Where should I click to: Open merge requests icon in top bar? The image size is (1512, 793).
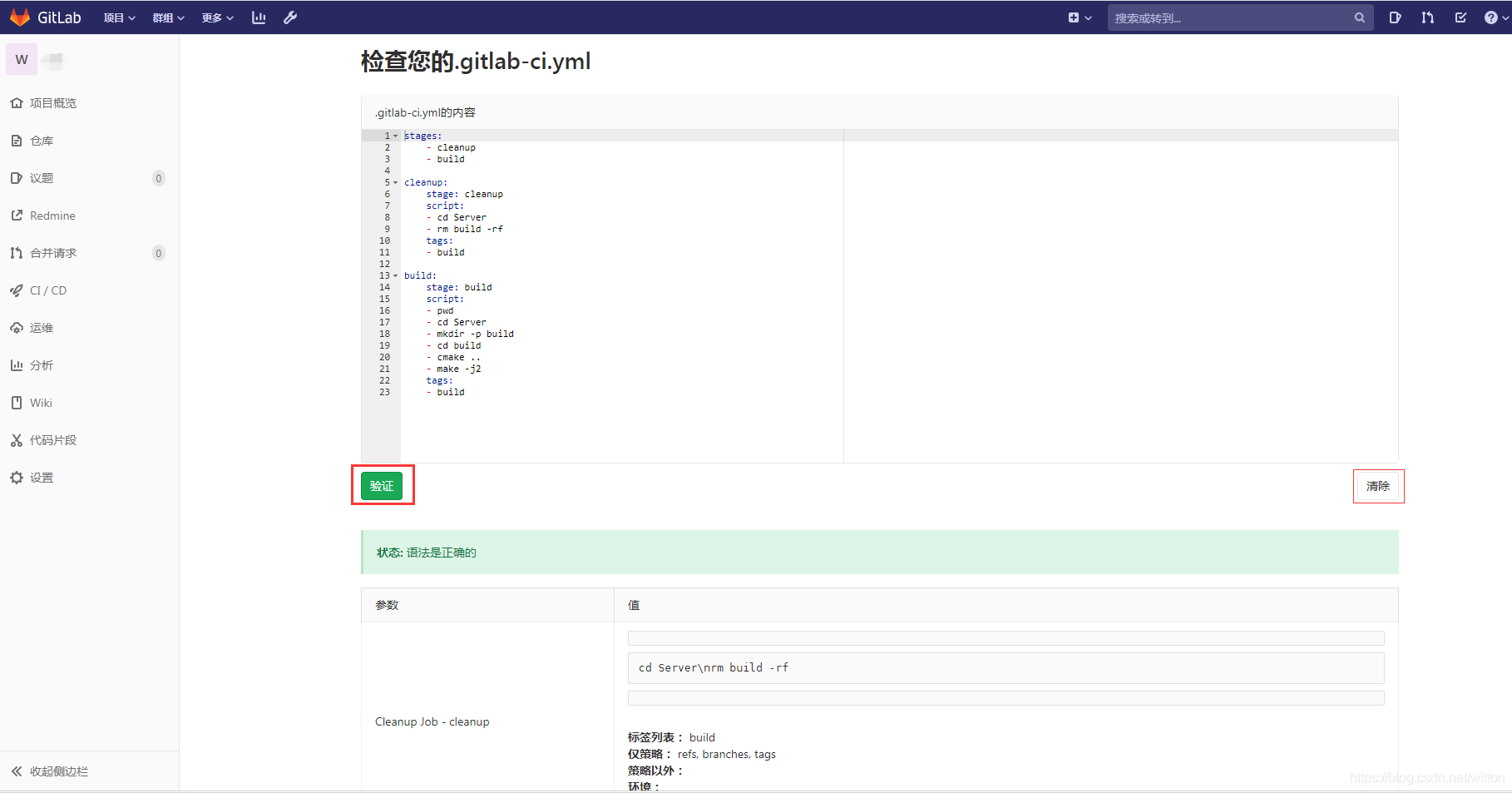pyautogui.click(x=1428, y=17)
